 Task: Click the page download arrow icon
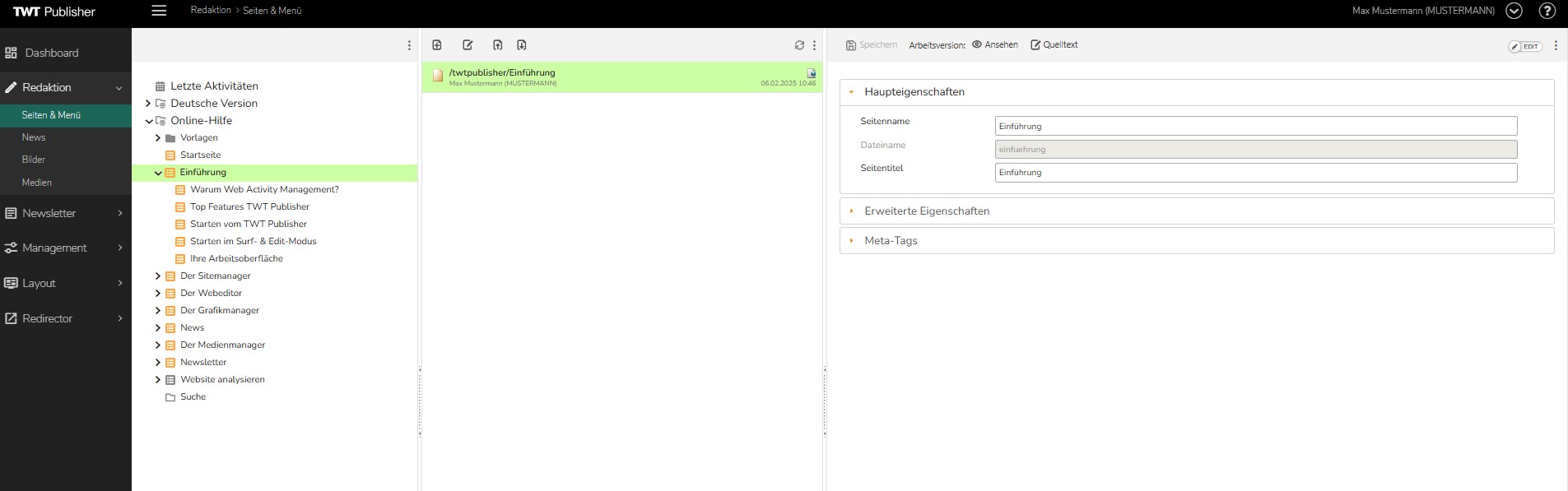tap(522, 45)
